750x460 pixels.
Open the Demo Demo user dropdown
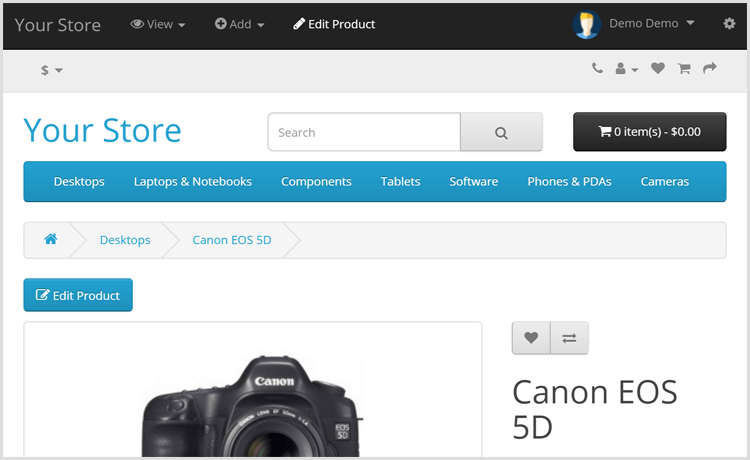click(x=651, y=23)
